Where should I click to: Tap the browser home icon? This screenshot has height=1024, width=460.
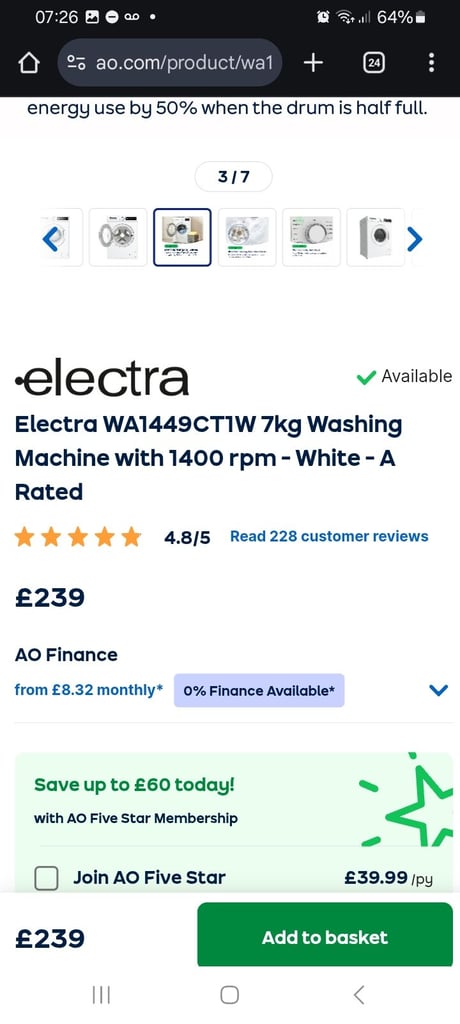[x=29, y=63]
